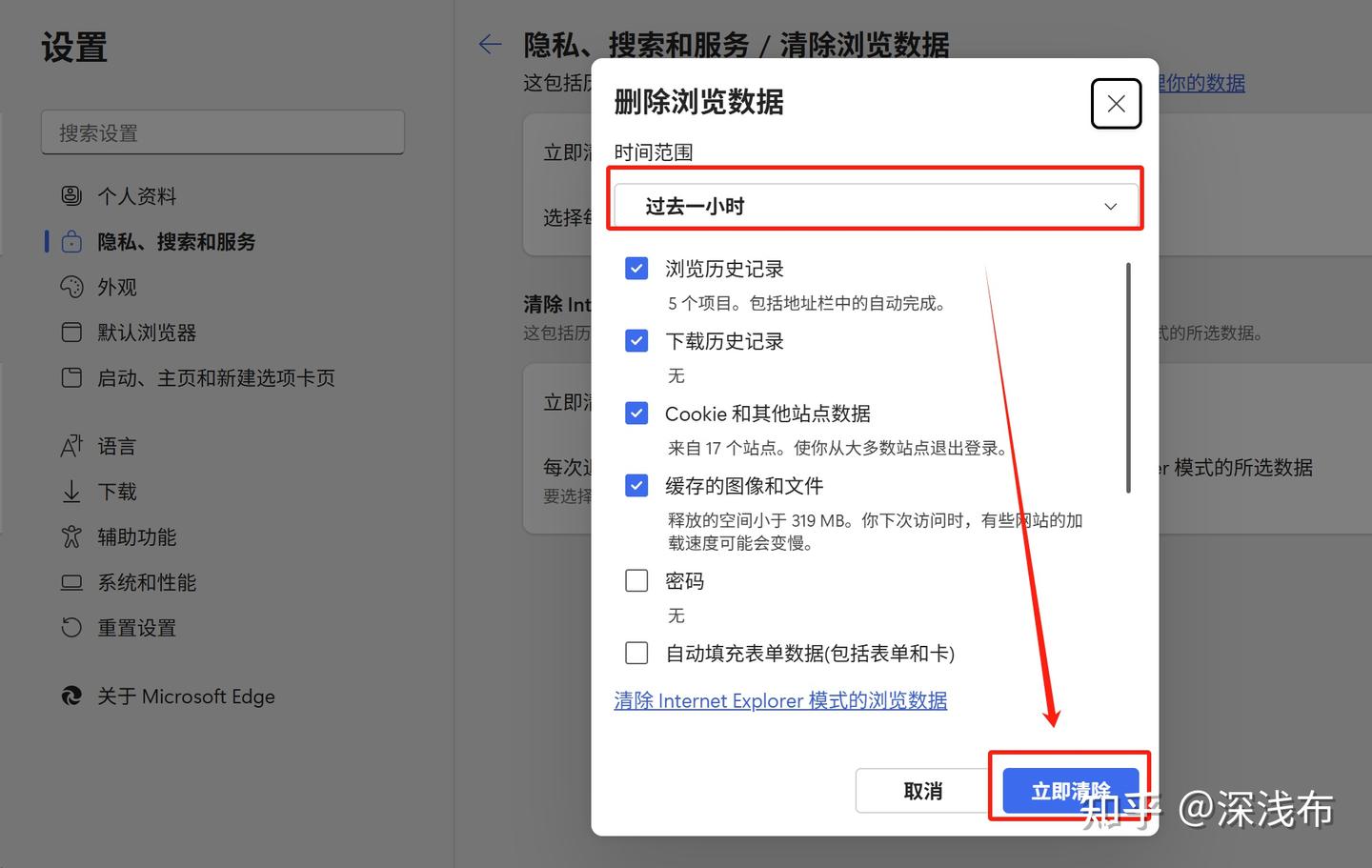The height and width of the screenshot is (868, 1372).
Task: Click the 辅助功能 accessibility icon
Action: point(71,536)
